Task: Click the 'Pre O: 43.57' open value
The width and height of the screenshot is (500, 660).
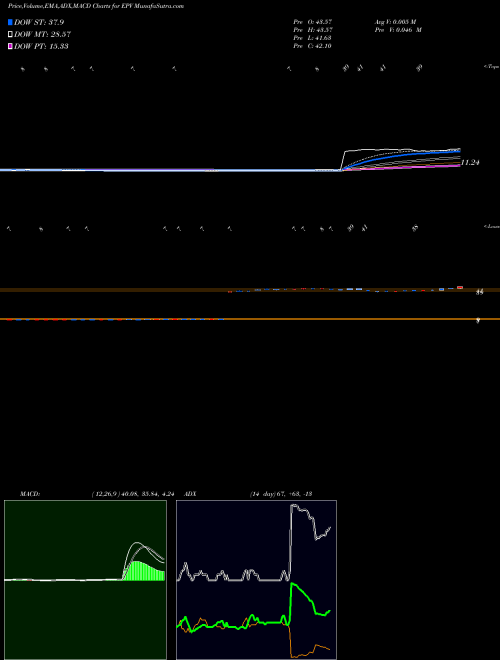Action: pos(313,21)
